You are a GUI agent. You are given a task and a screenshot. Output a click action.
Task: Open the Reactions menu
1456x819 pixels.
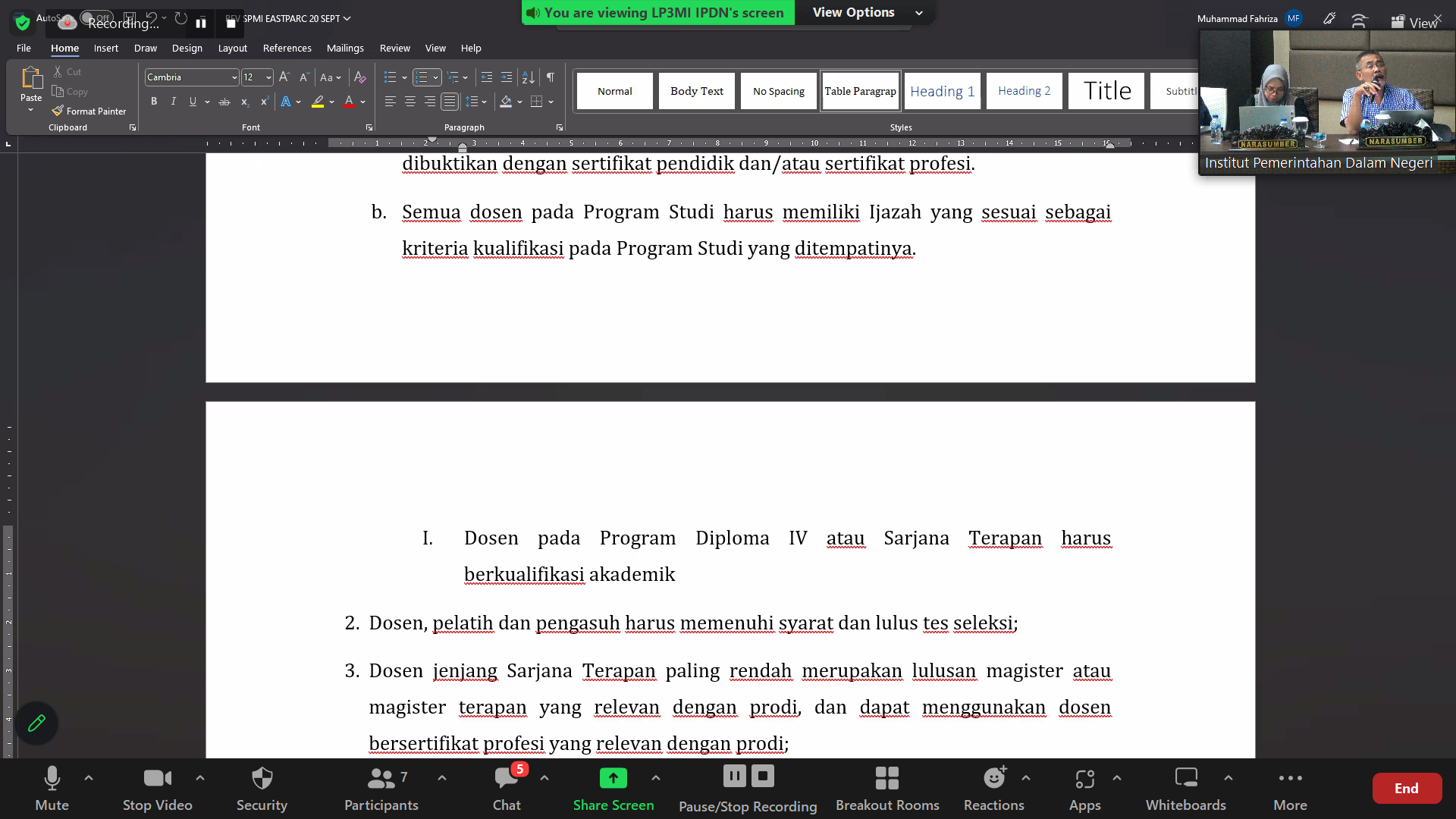tap(994, 789)
